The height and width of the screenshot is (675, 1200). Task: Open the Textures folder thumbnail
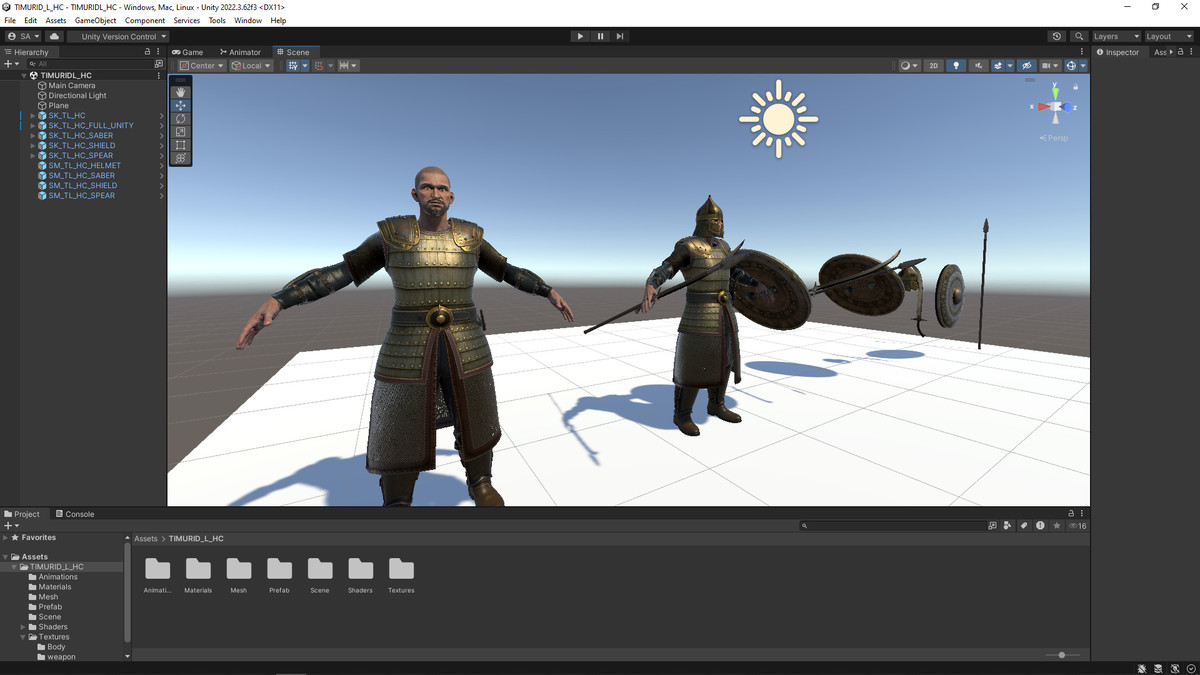[x=401, y=570]
